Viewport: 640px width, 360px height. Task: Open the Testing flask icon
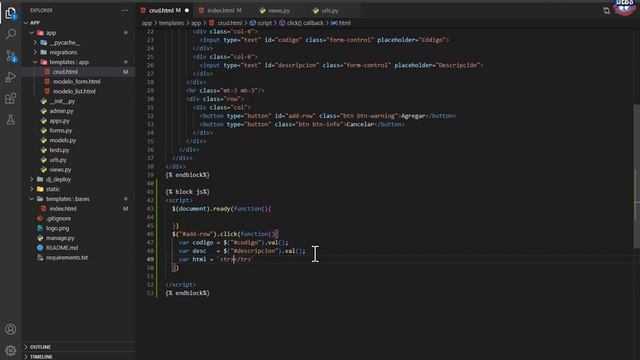click(11, 120)
